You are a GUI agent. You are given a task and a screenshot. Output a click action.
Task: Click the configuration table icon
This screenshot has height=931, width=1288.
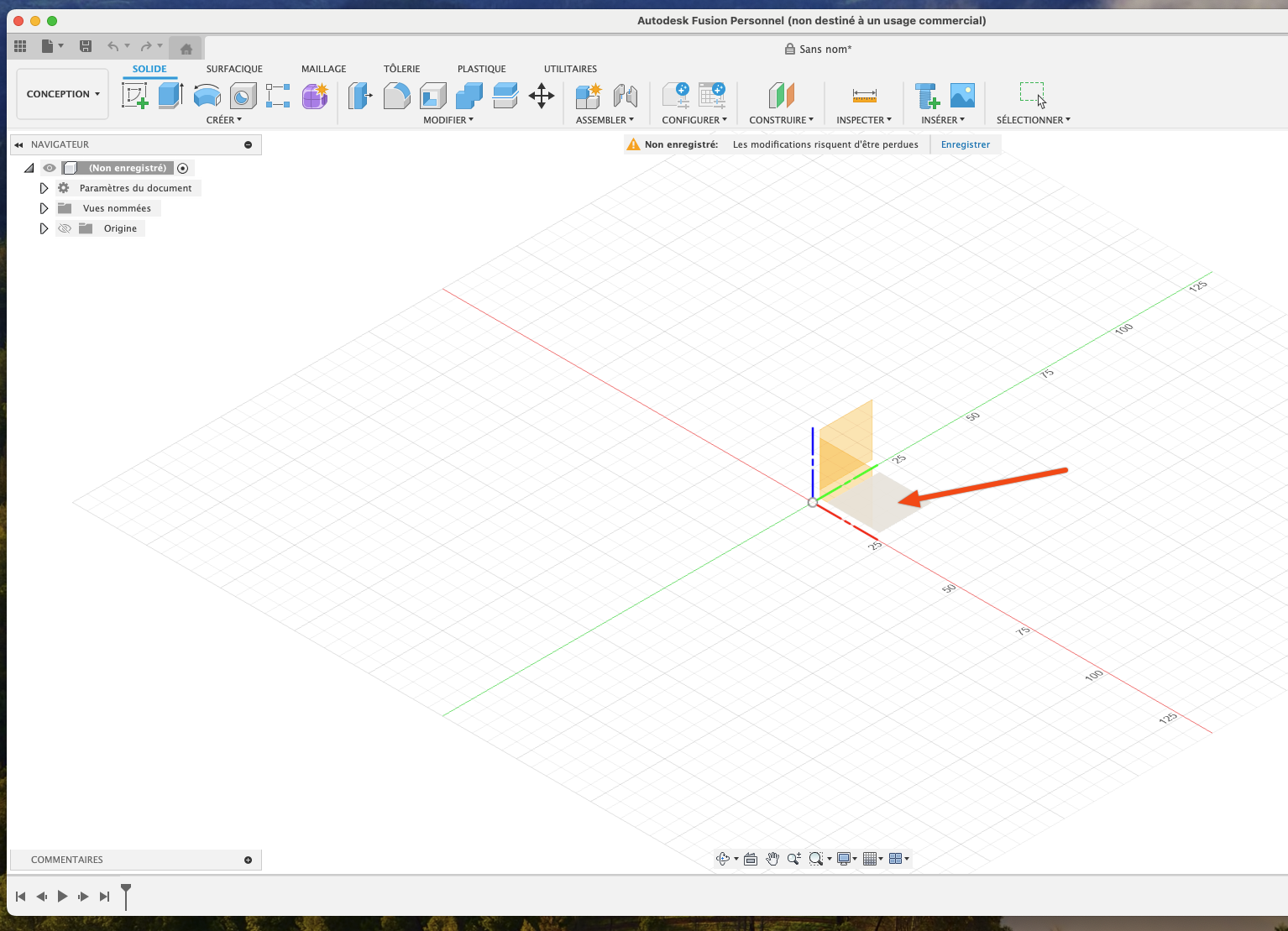coord(712,96)
